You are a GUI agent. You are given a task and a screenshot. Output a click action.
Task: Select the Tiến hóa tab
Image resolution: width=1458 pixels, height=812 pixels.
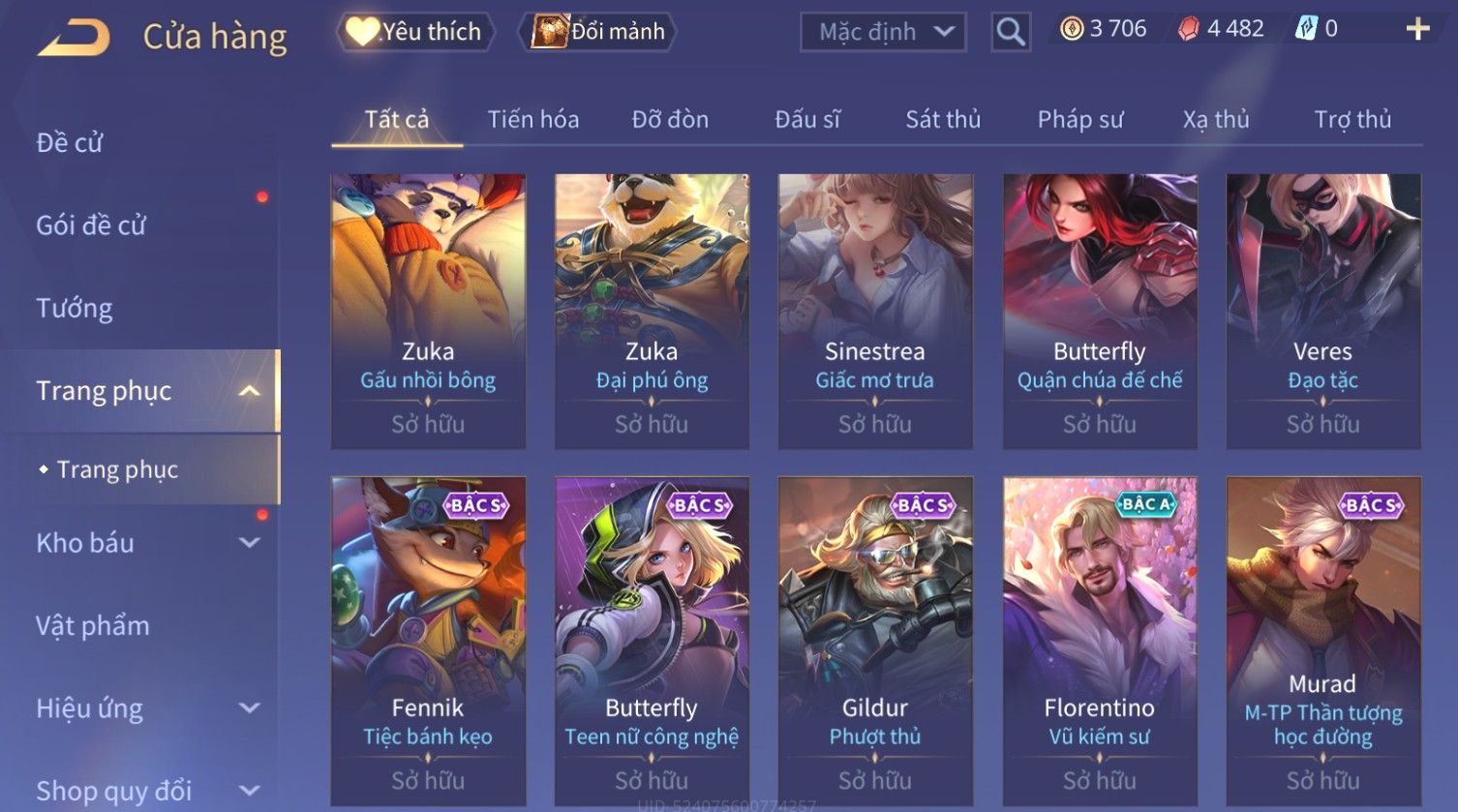(x=533, y=119)
